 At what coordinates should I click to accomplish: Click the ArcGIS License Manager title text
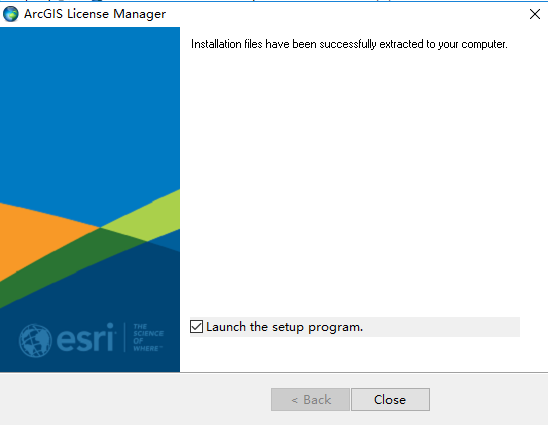[x=95, y=14]
